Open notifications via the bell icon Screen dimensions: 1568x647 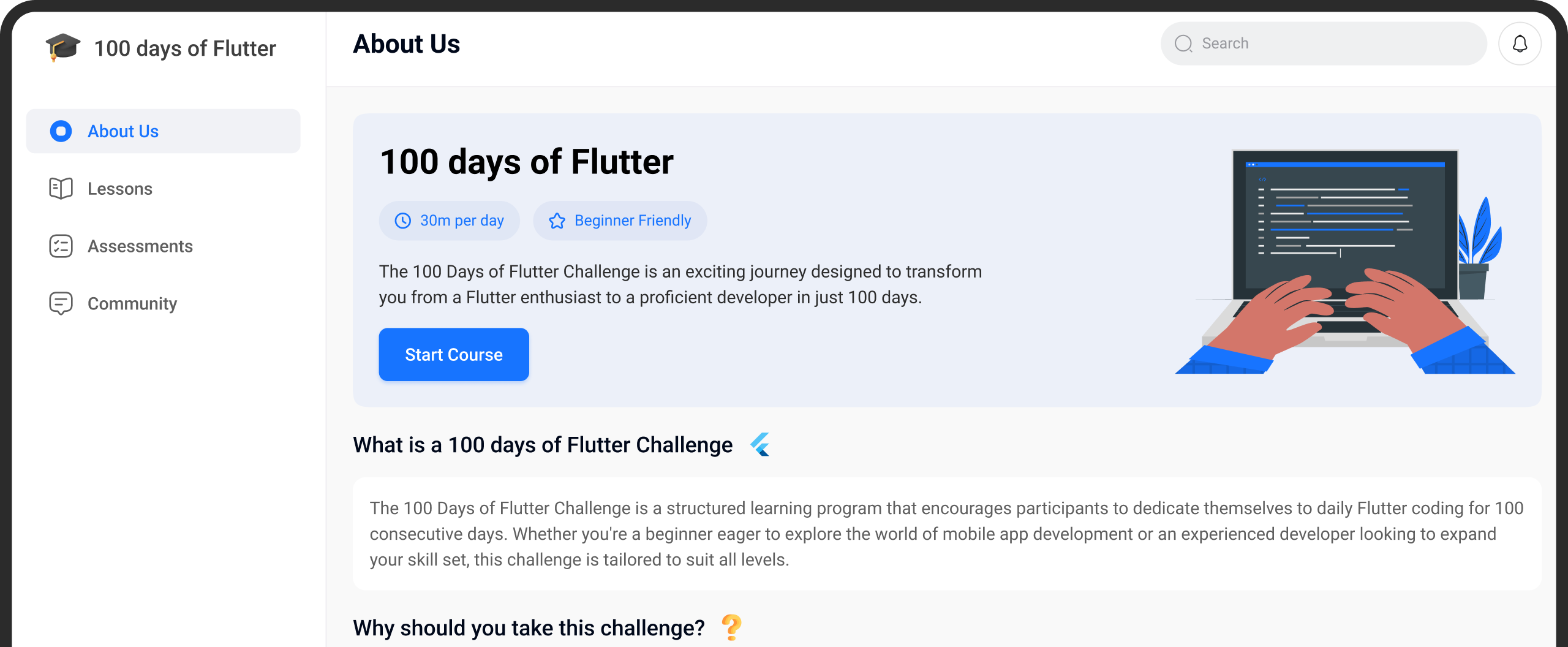(1520, 44)
